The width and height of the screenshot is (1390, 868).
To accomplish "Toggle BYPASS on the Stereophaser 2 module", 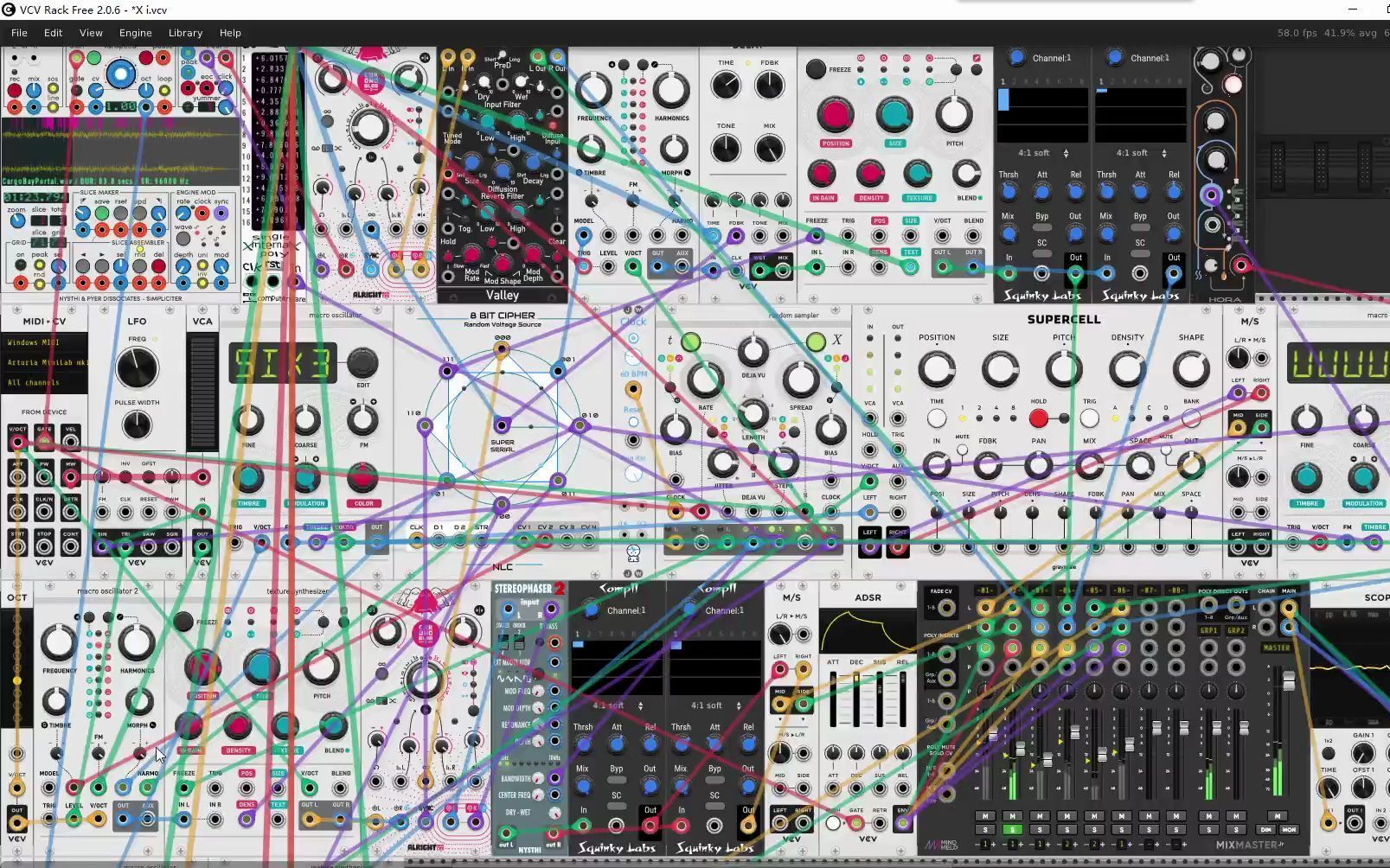I will (538, 641).
